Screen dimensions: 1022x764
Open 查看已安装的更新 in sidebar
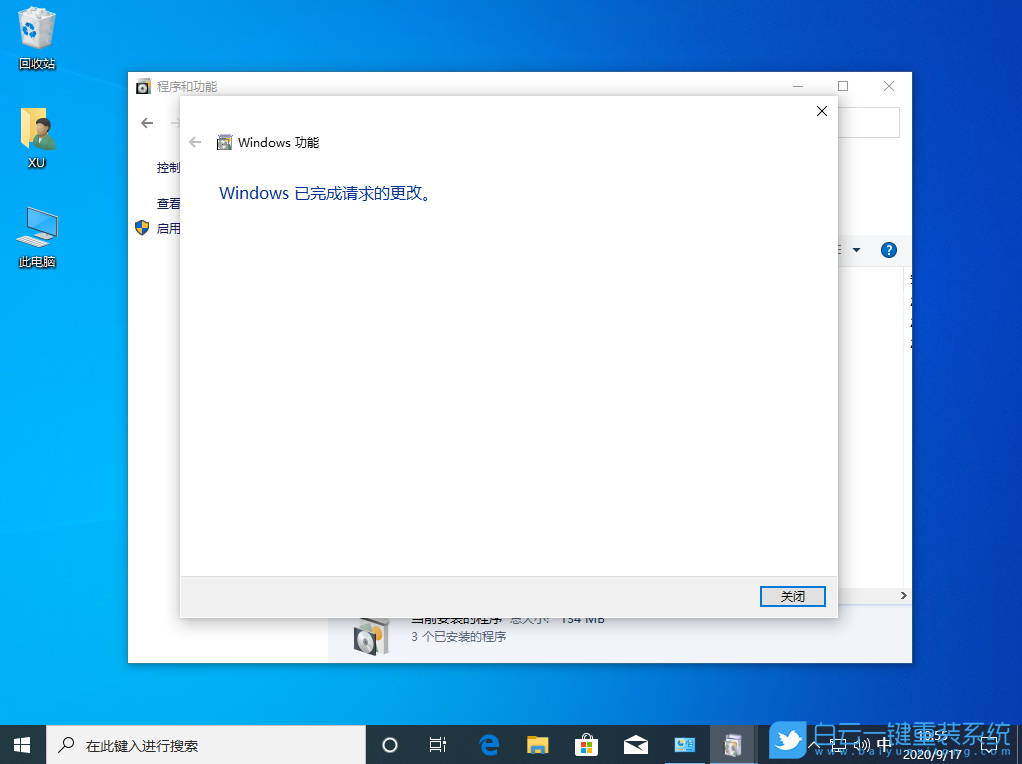(170, 203)
